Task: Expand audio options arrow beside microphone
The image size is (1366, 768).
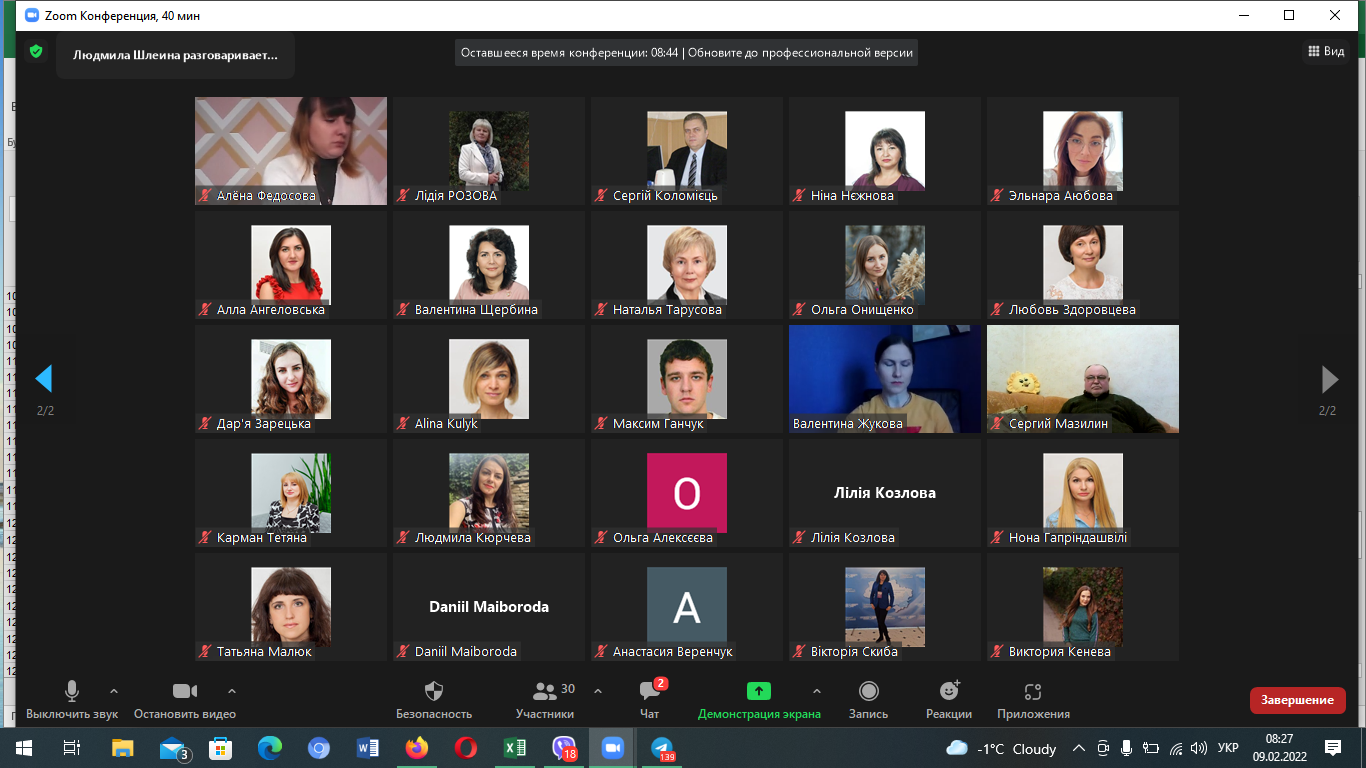Action: click(114, 691)
